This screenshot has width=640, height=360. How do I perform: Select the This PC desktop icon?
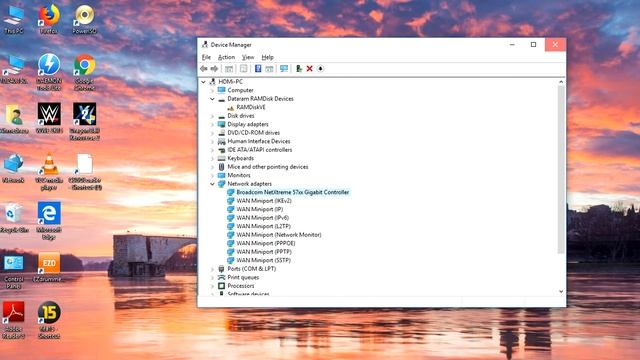point(14,19)
